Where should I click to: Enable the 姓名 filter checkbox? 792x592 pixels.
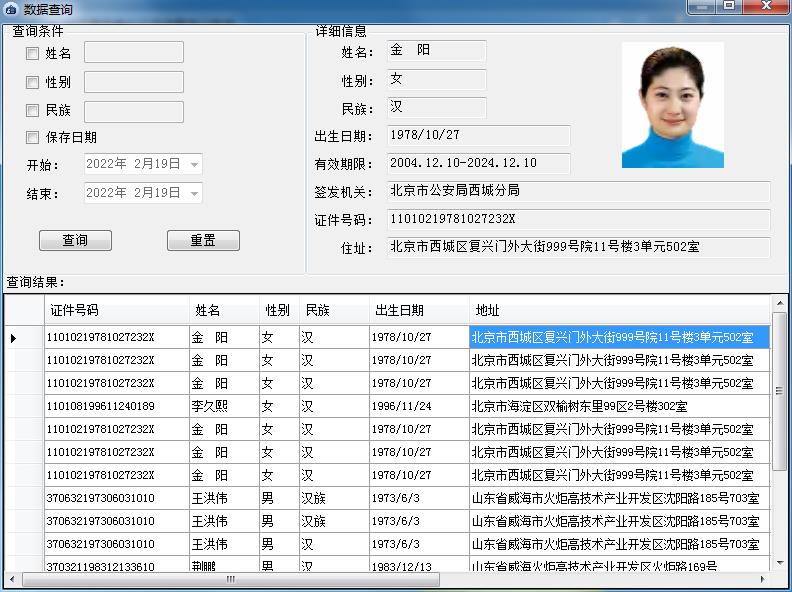tap(33, 54)
